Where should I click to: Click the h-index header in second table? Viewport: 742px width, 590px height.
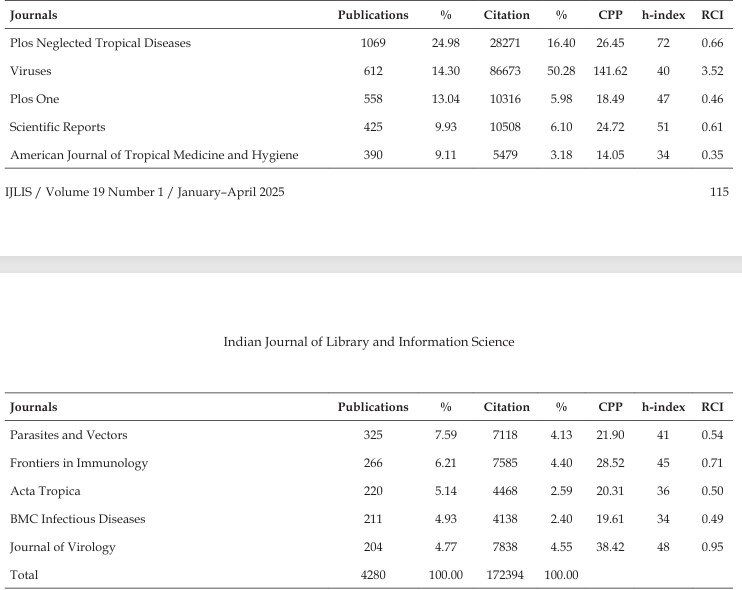click(x=663, y=407)
